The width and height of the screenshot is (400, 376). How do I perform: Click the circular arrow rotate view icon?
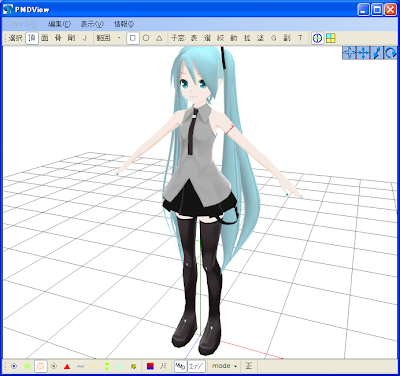(390, 53)
